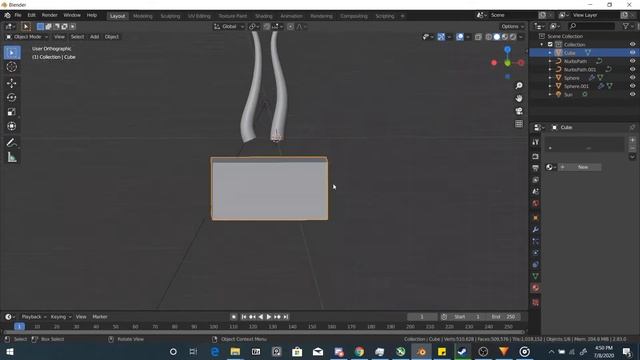Click the current frame marker
The image size is (640, 360).
pyautogui.click(x=19, y=327)
